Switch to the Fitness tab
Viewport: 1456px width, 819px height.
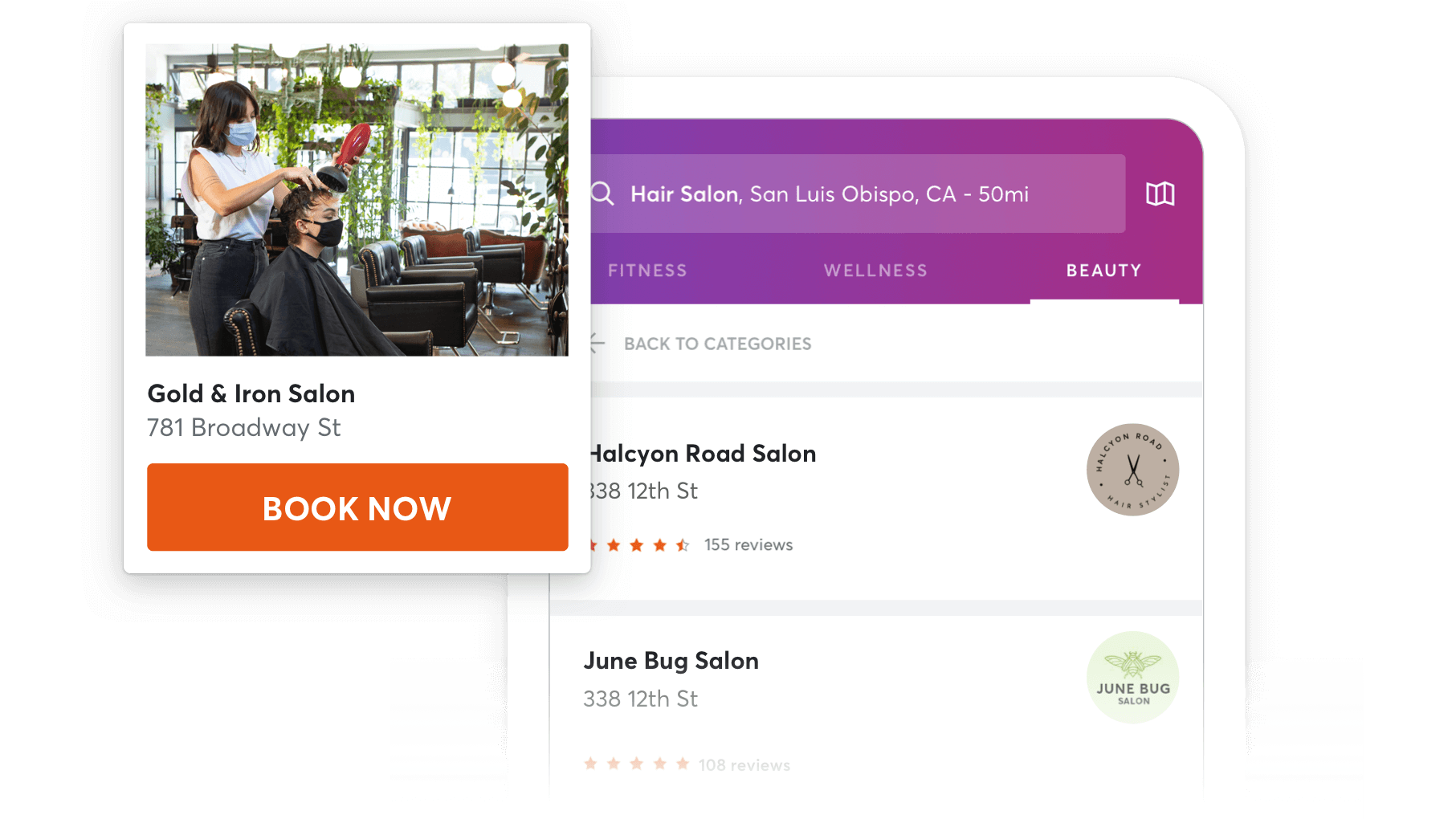tap(647, 271)
